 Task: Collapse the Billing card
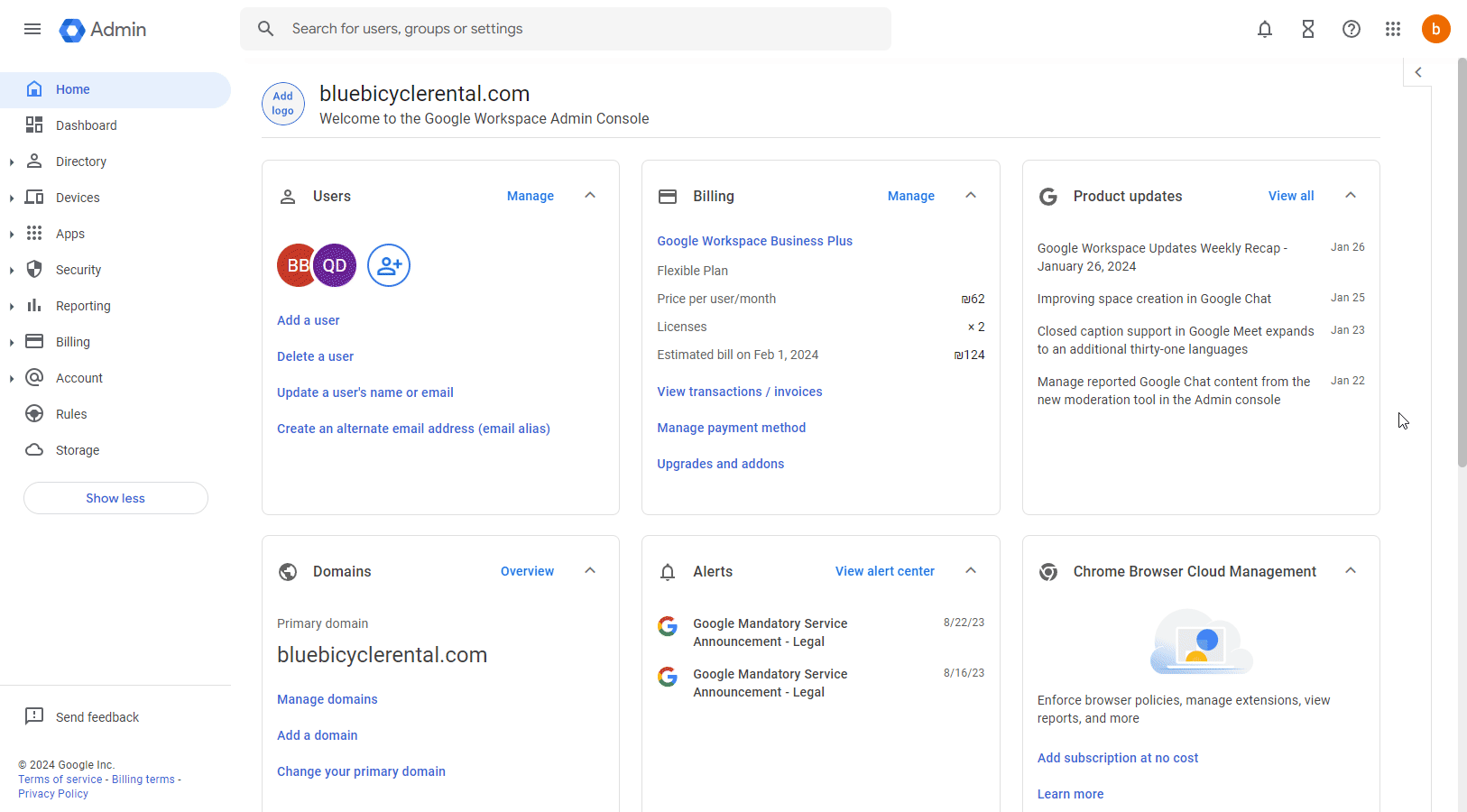971,196
